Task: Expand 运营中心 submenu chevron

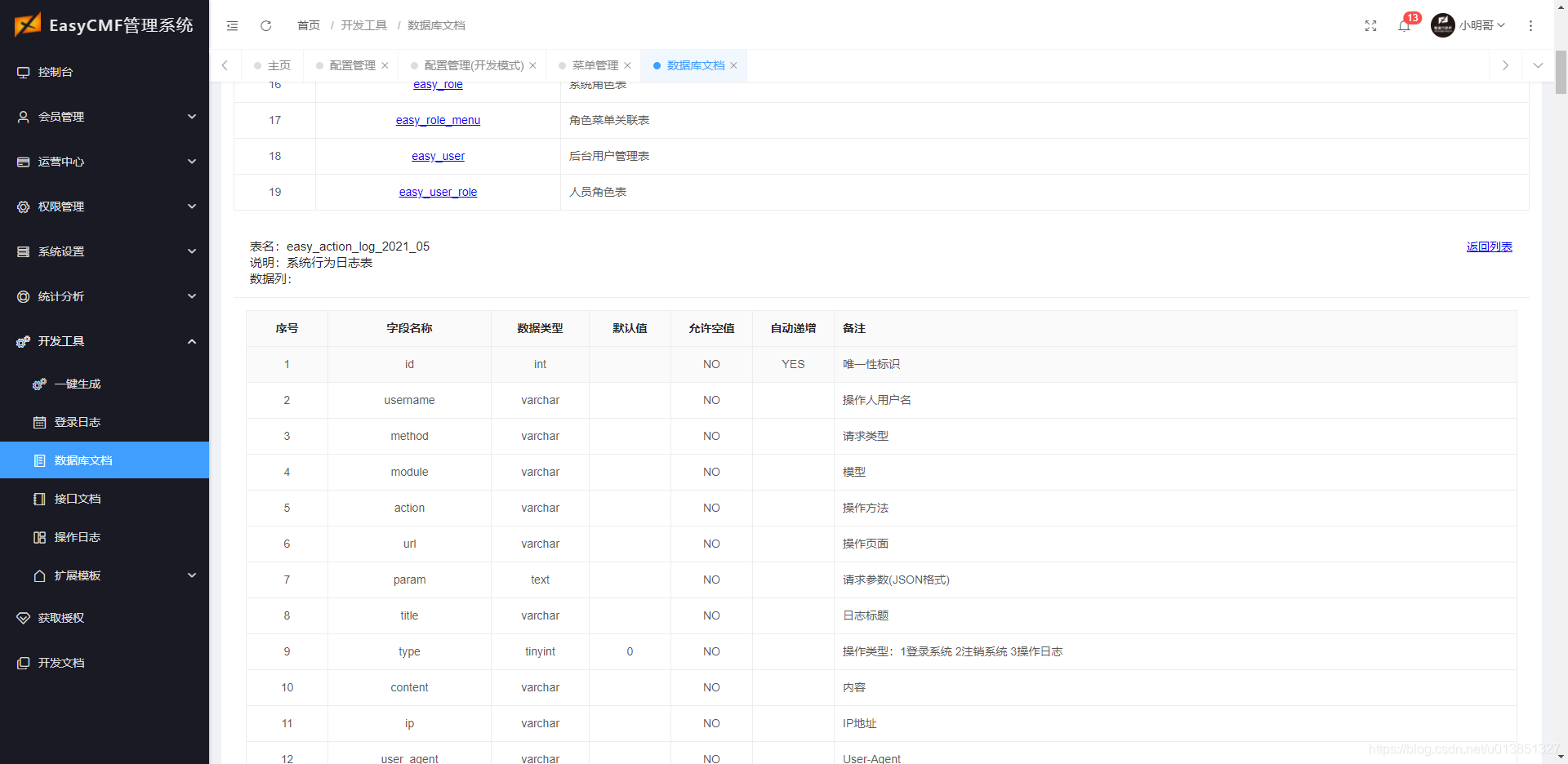Action: 192,162
